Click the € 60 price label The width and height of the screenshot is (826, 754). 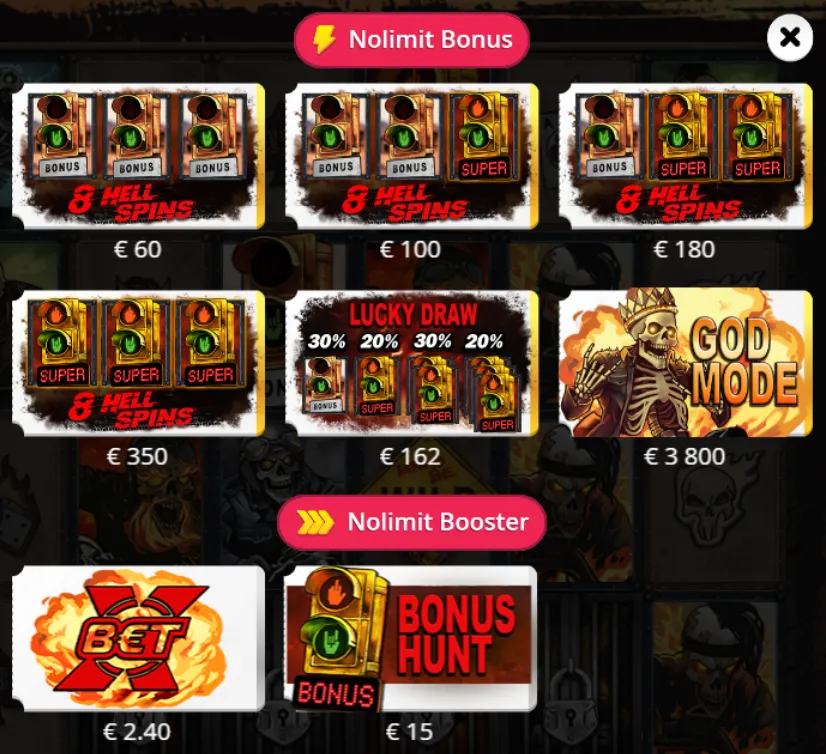pos(137,249)
